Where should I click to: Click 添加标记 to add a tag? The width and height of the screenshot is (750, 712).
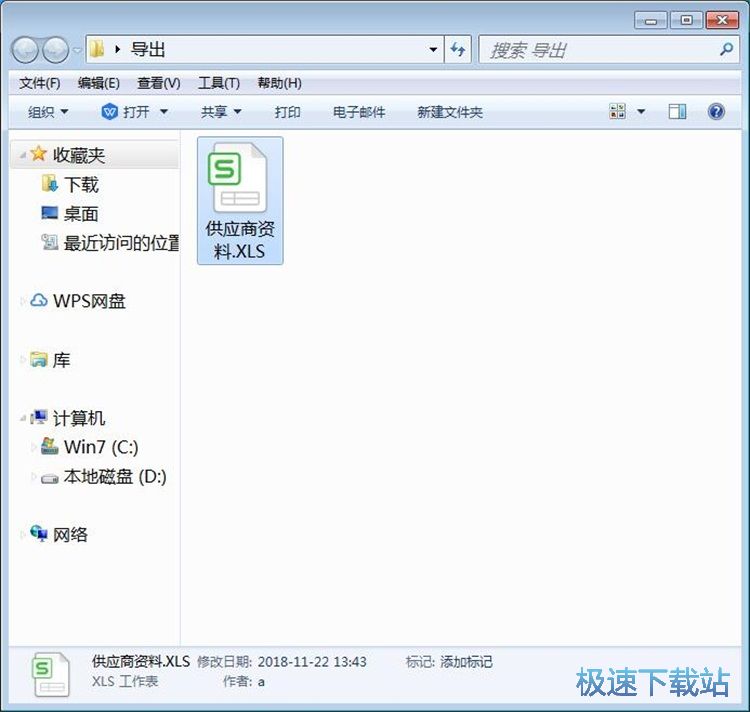point(466,662)
